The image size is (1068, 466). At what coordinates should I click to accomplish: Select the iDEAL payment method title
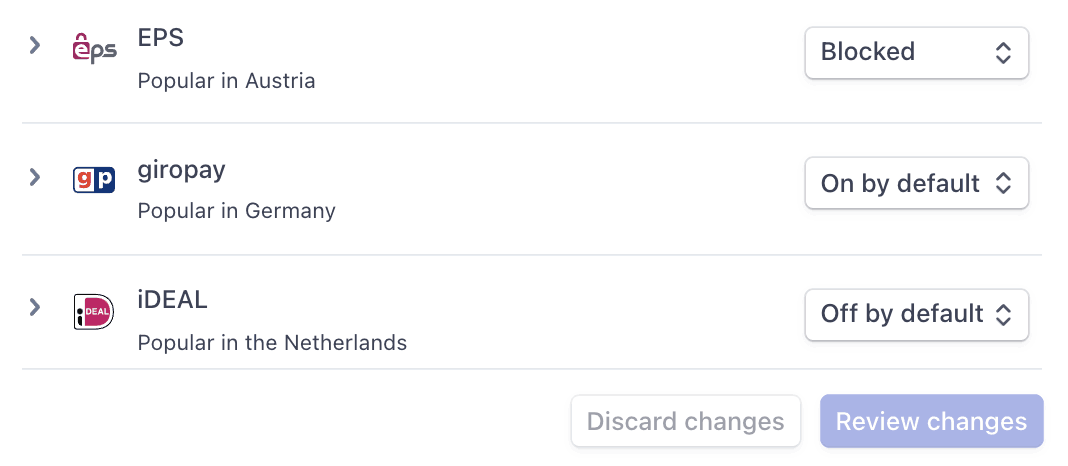click(172, 300)
